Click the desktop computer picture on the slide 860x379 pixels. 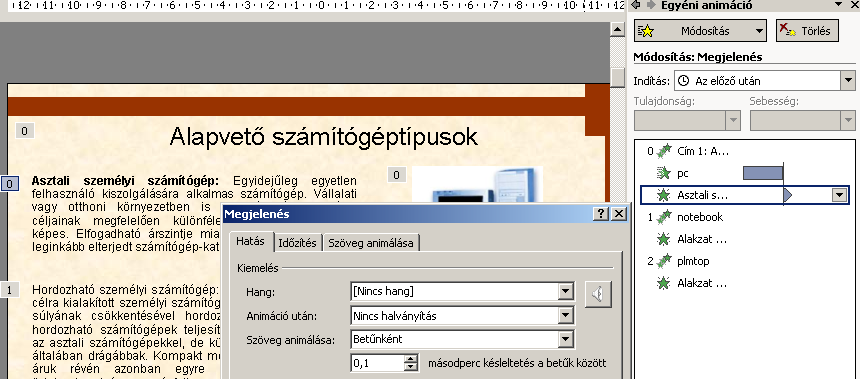(477, 185)
